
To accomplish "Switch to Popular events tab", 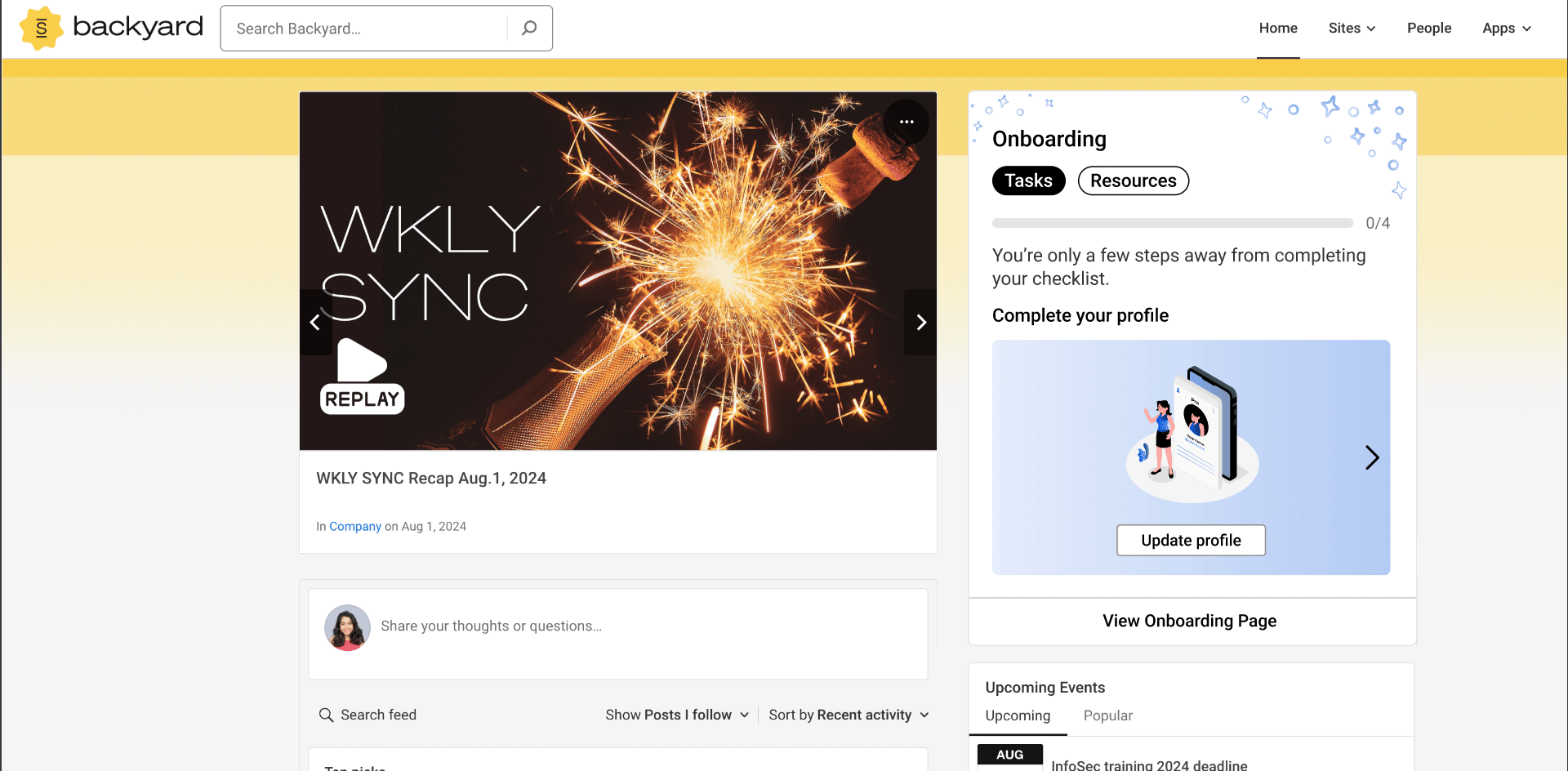I will tap(1107, 716).
